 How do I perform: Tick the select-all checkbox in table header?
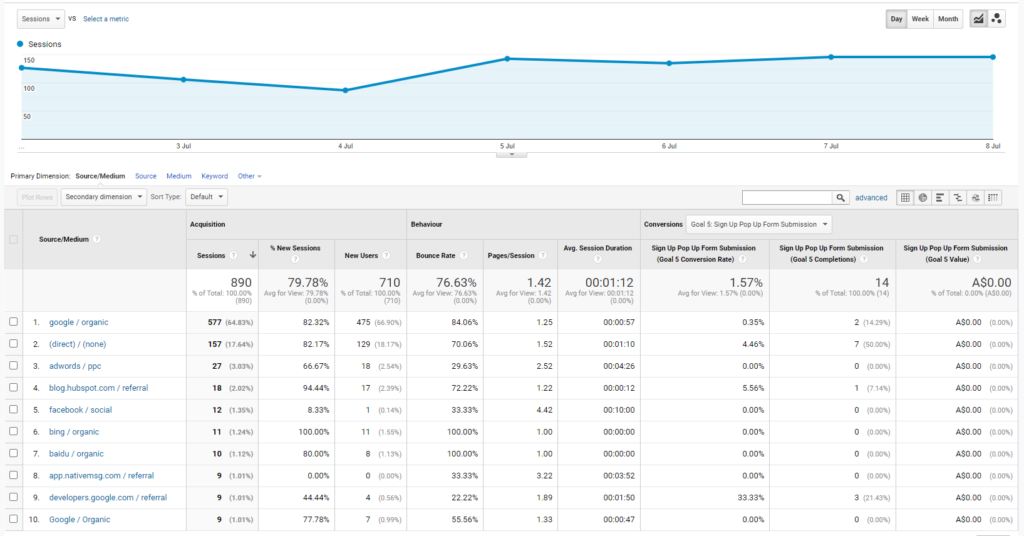pyautogui.click(x=13, y=240)
